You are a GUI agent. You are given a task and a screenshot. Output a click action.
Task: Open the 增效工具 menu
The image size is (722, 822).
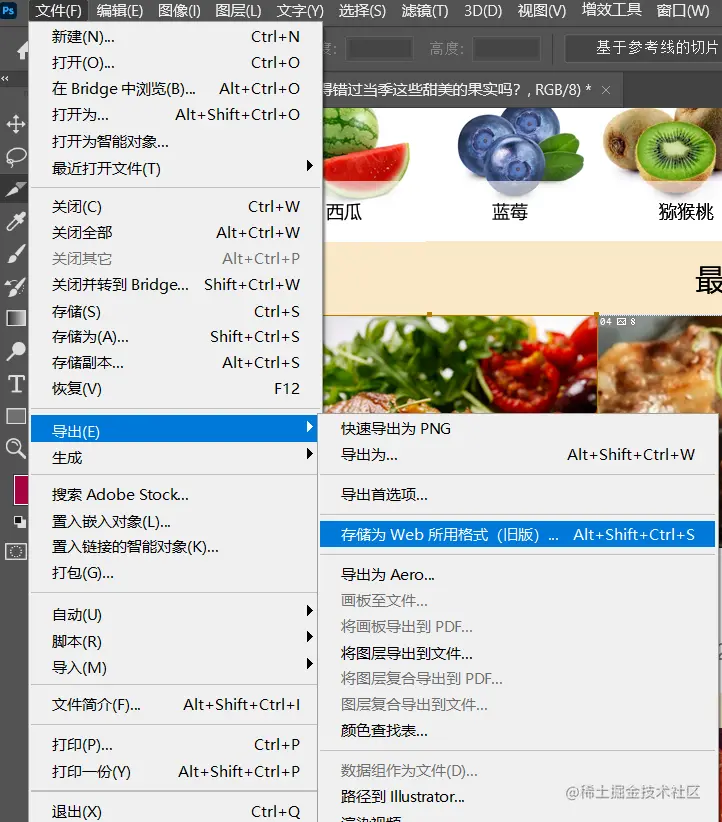coord(611,9)
